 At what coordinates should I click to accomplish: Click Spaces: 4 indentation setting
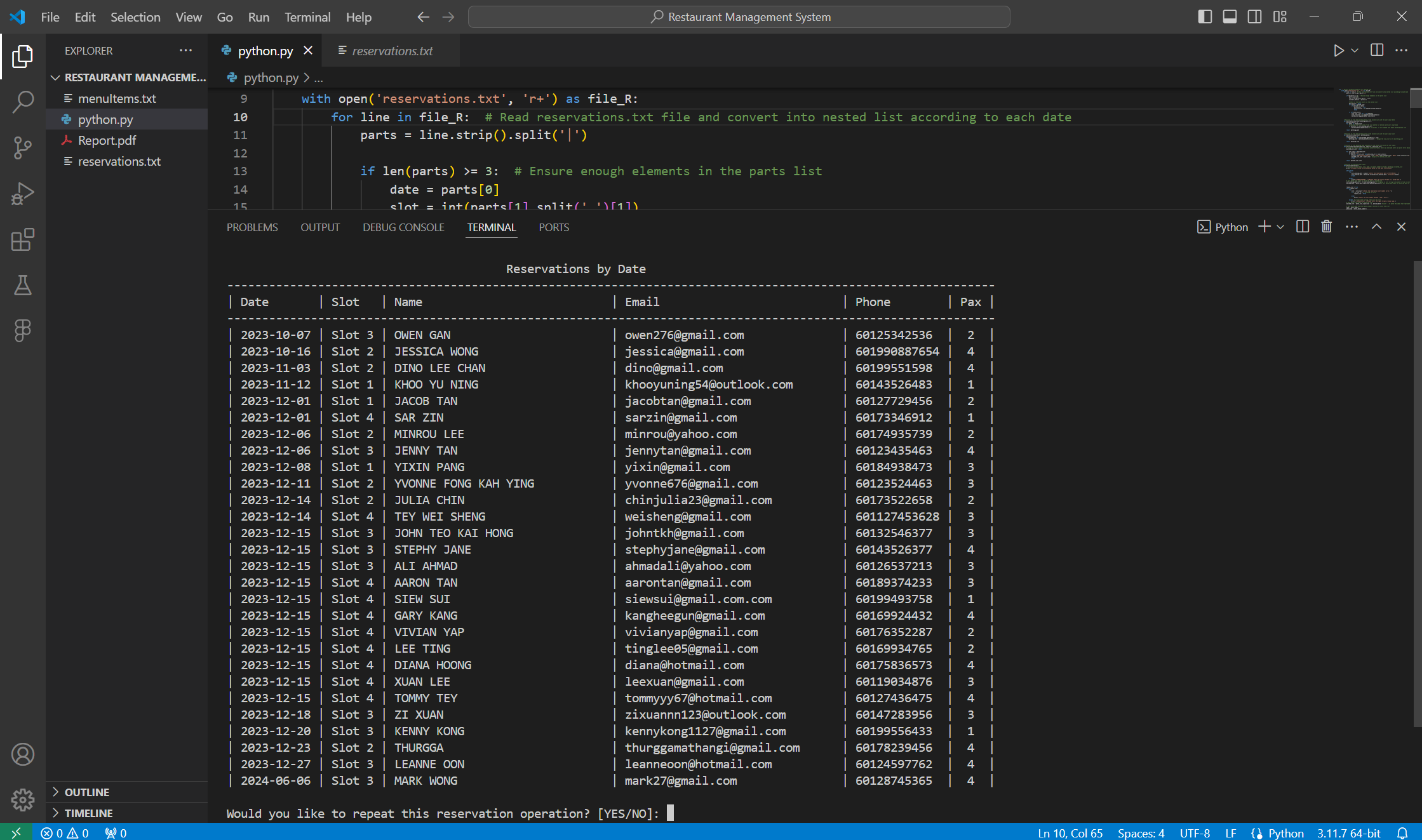(1141, 833)
